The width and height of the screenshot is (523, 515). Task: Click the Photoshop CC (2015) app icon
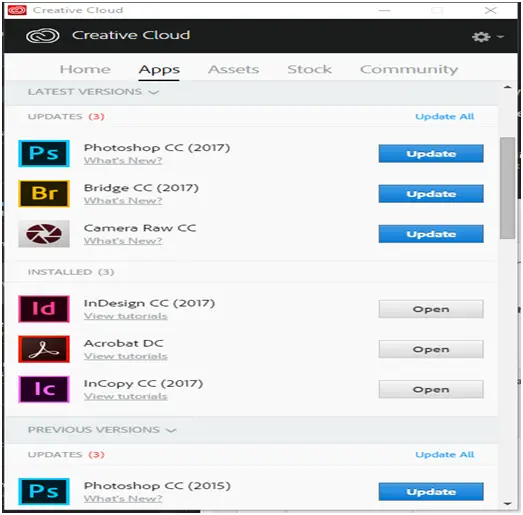coord(44,491)
